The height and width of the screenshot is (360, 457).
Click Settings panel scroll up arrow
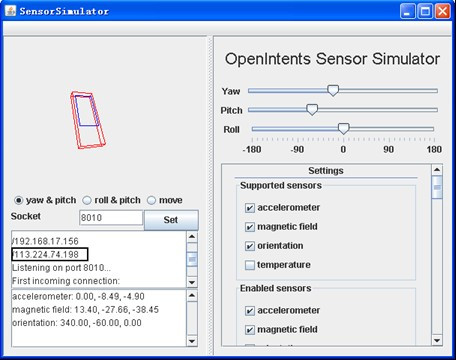point(437,170)
